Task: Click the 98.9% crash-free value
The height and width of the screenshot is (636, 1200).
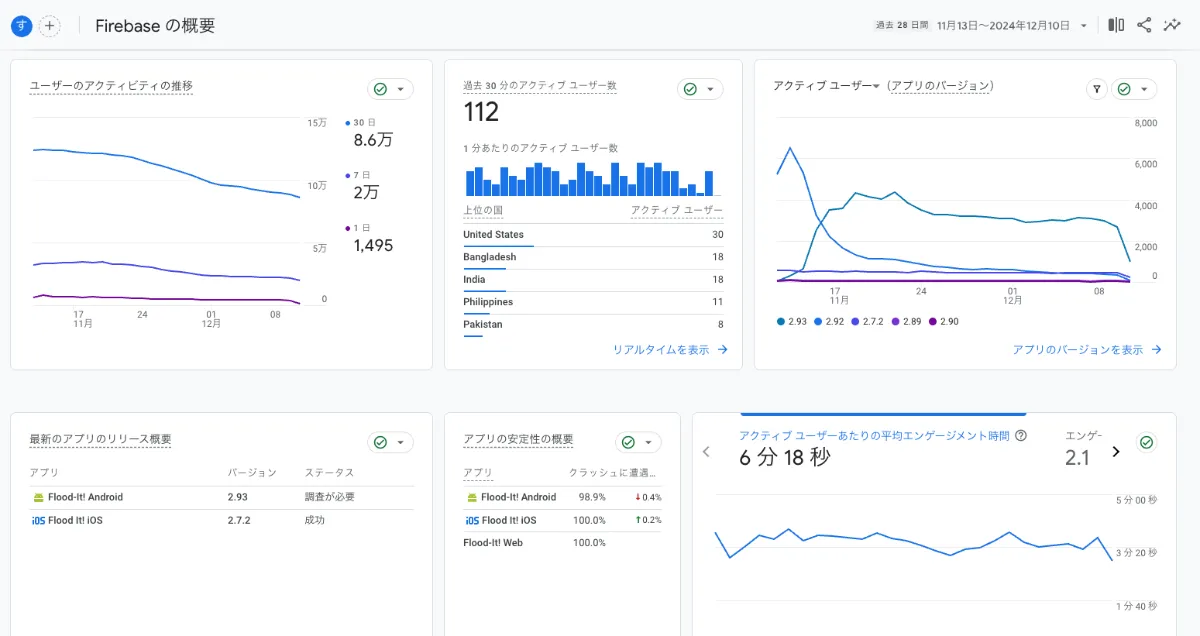Action: (x=592, y=497)
